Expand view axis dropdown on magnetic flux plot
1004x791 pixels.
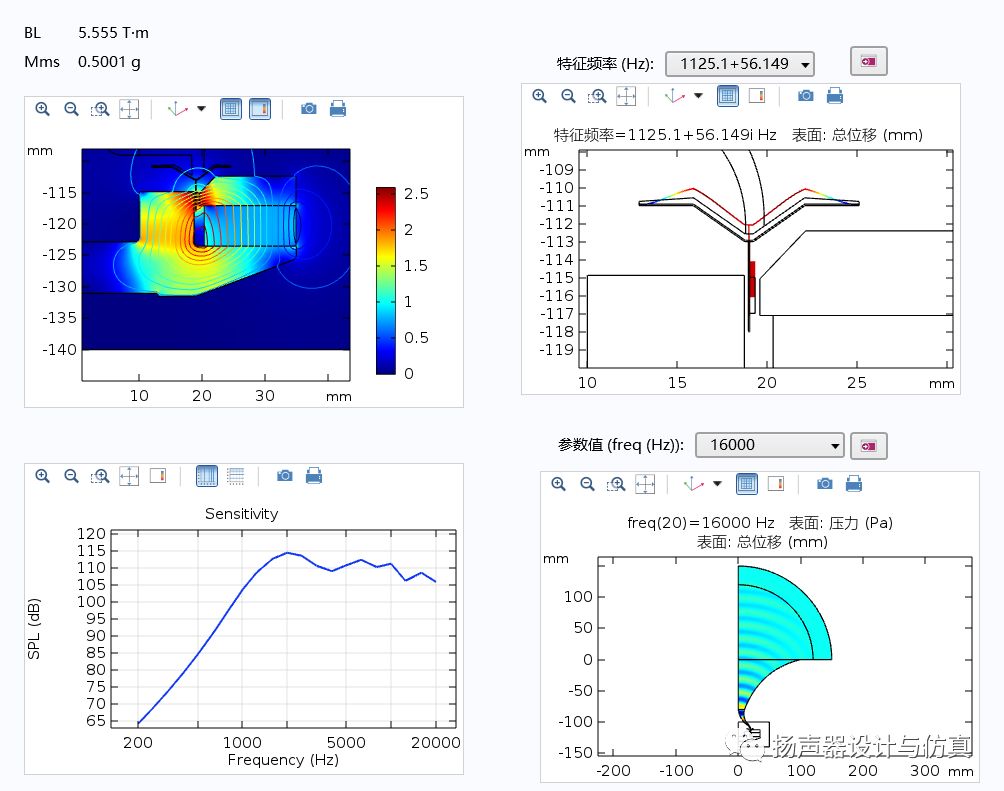click(x=201, y=109)
